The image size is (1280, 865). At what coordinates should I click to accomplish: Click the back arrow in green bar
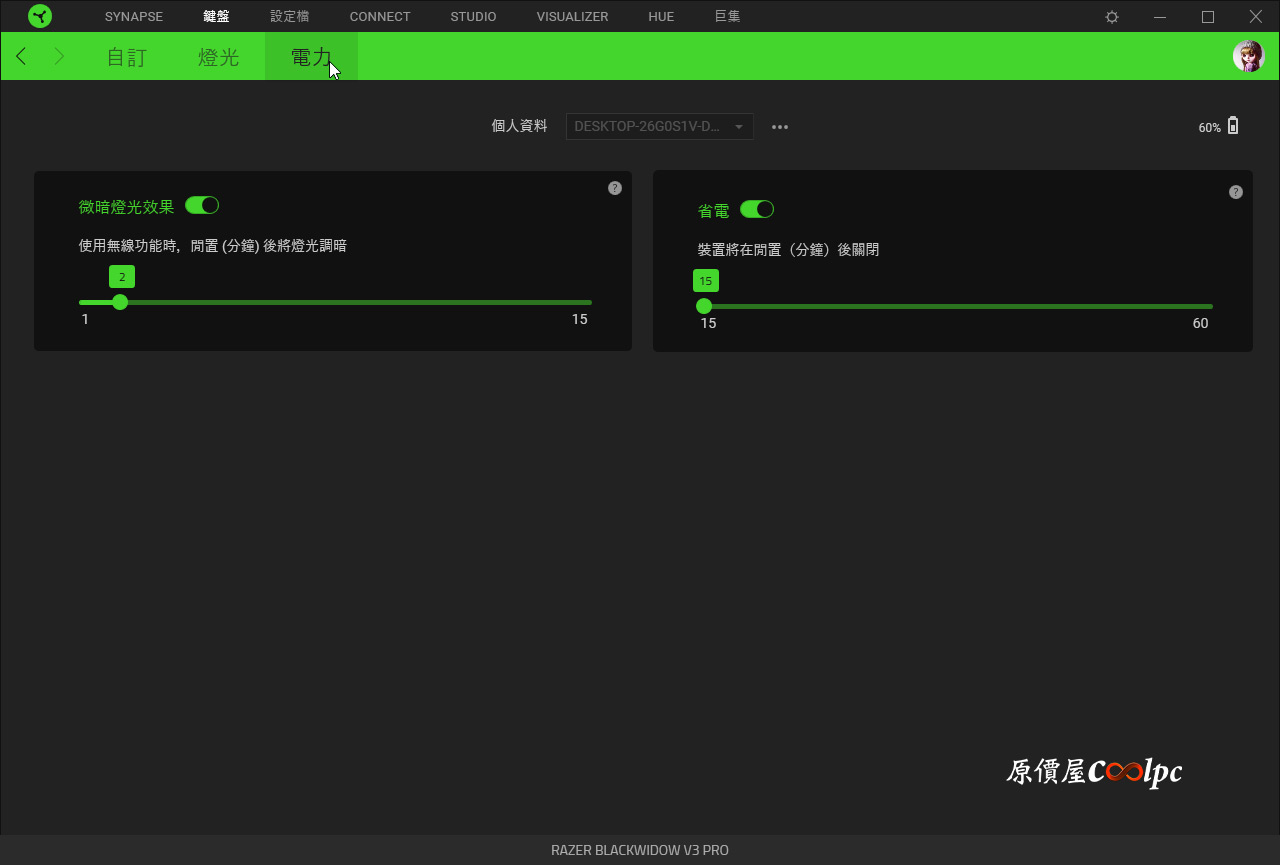[x=21, y=57]
